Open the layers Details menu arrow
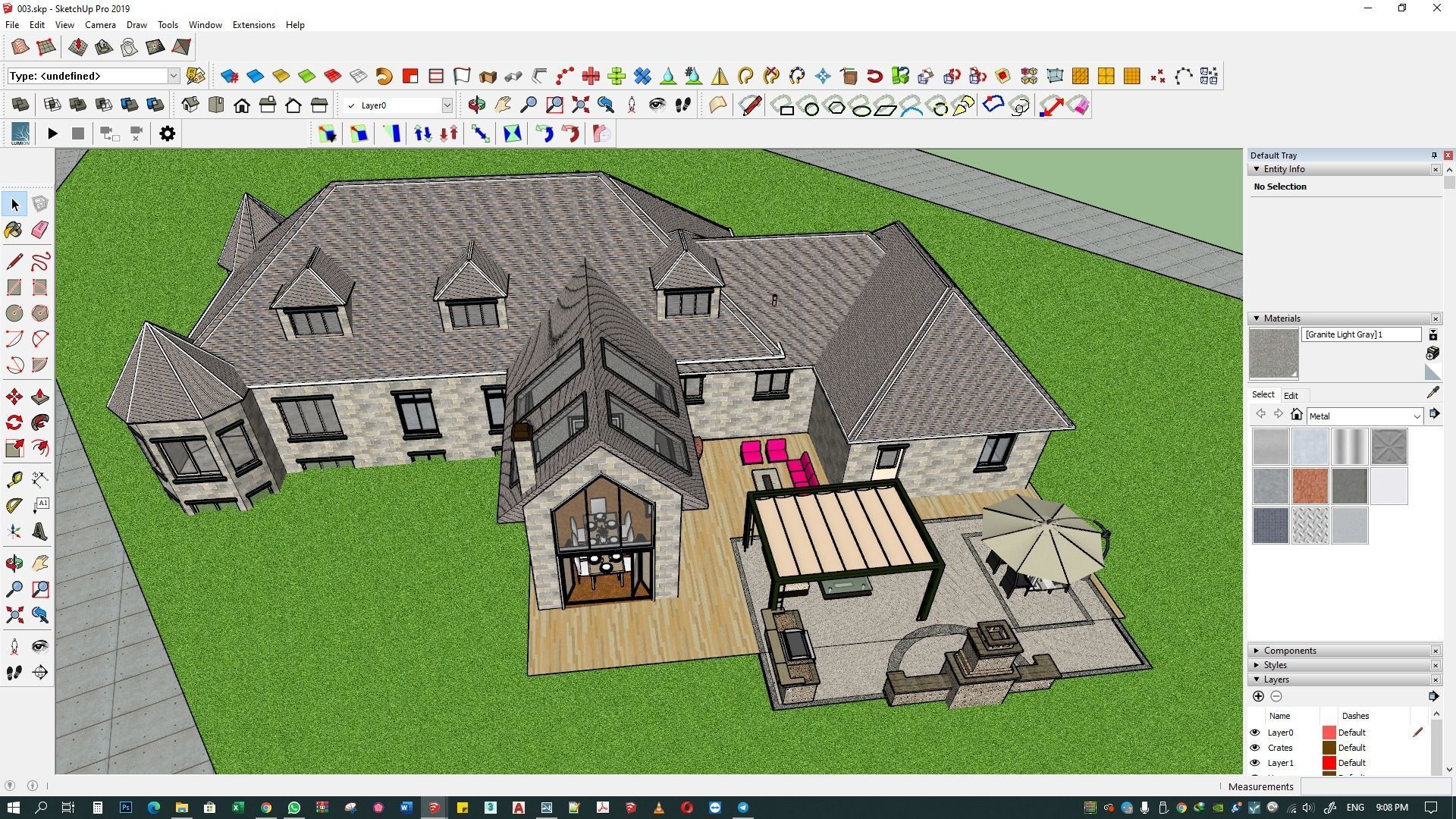 coord(1432,696)
